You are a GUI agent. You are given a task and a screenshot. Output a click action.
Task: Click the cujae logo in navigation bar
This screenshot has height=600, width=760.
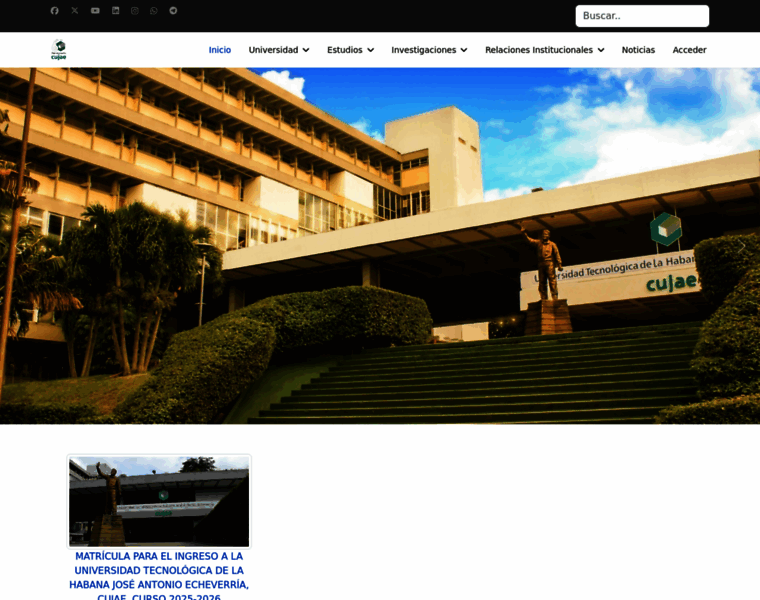[x=59, y=49]
